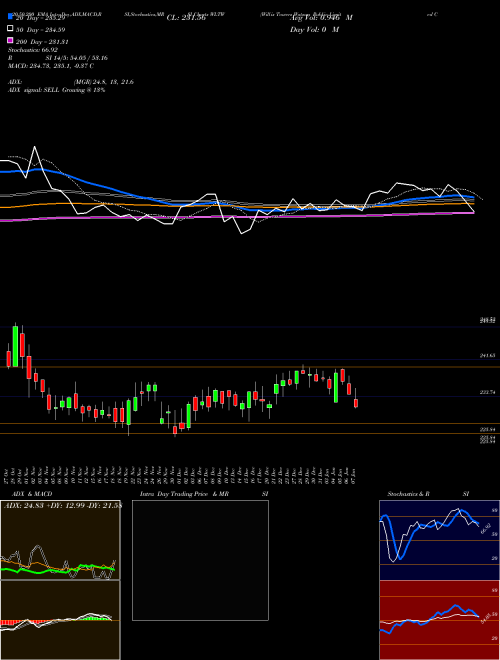Click the tall green candle near chart start

tap(15, 346)
